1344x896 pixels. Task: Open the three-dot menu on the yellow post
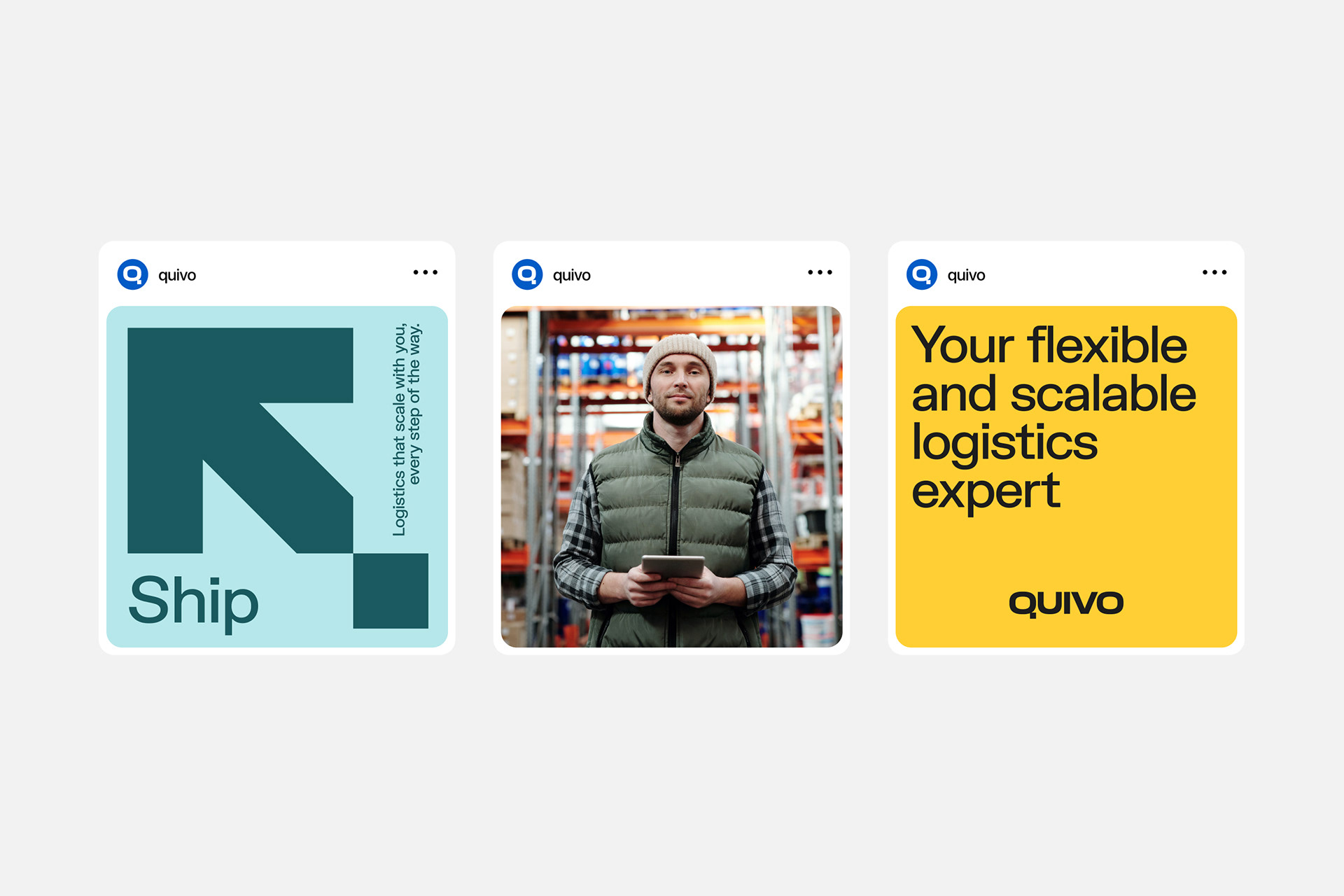[1214, 272]
